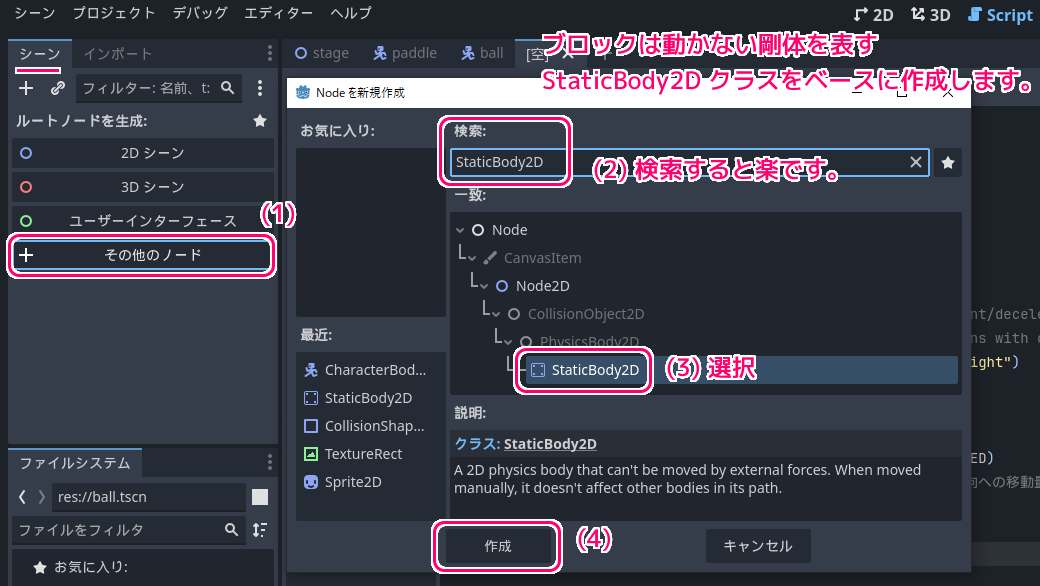The width and height of the screenshot is (1040, 586).
Task: Collapse the PhysicsBody2D branch
Action: (x=508, y=341)
